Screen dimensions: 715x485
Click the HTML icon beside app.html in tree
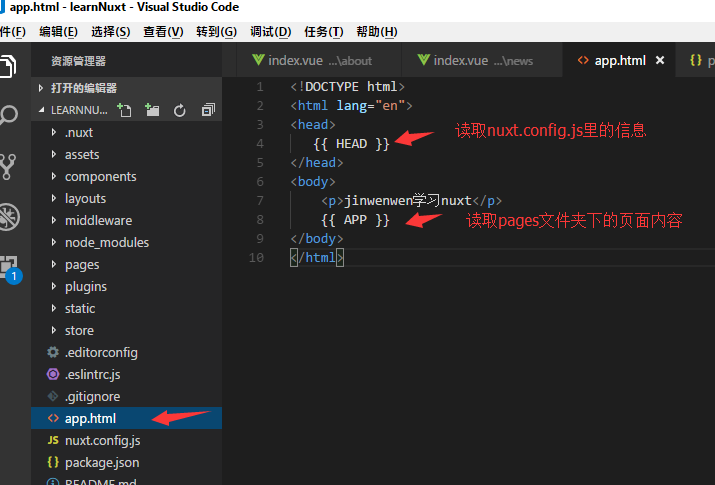click(53, 418)
